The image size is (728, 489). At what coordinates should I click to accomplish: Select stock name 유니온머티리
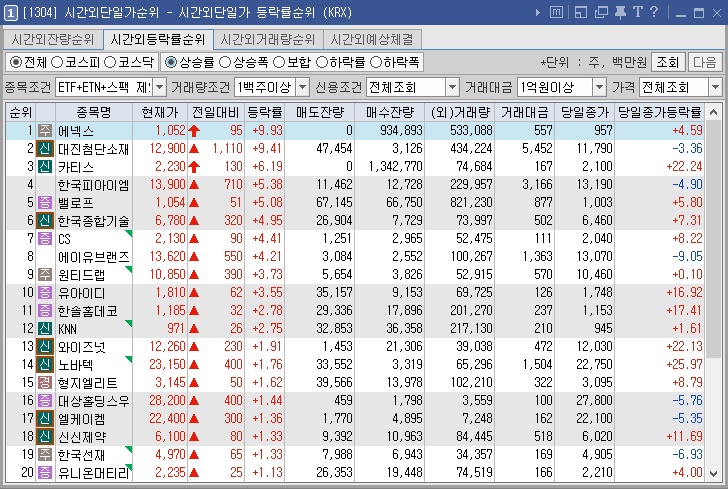[x=93, y=473]
